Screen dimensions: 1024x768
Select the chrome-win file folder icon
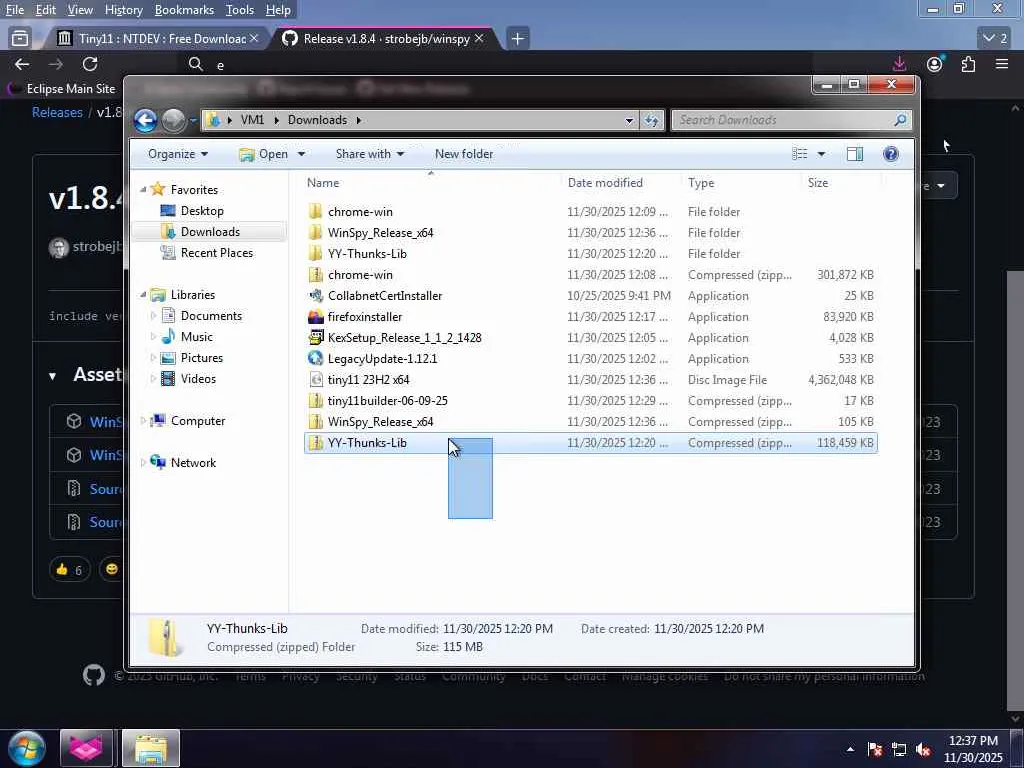315,212
